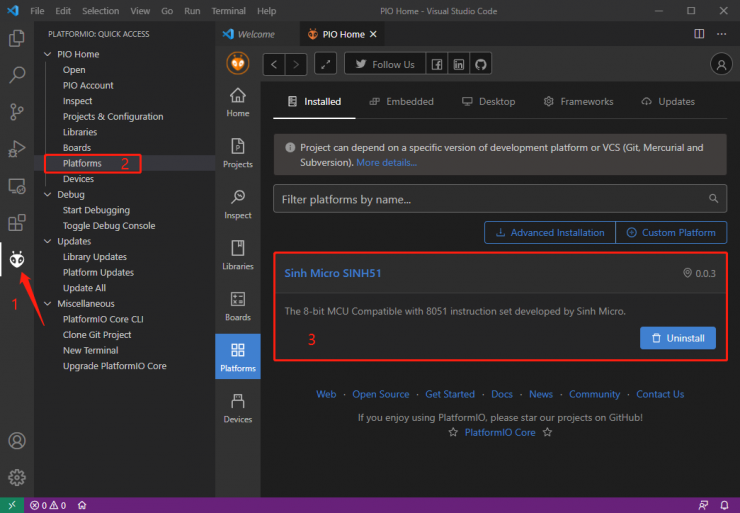Click the Filter platforms by name field
Screen dimensions: 740x513
tap(500, 199)
